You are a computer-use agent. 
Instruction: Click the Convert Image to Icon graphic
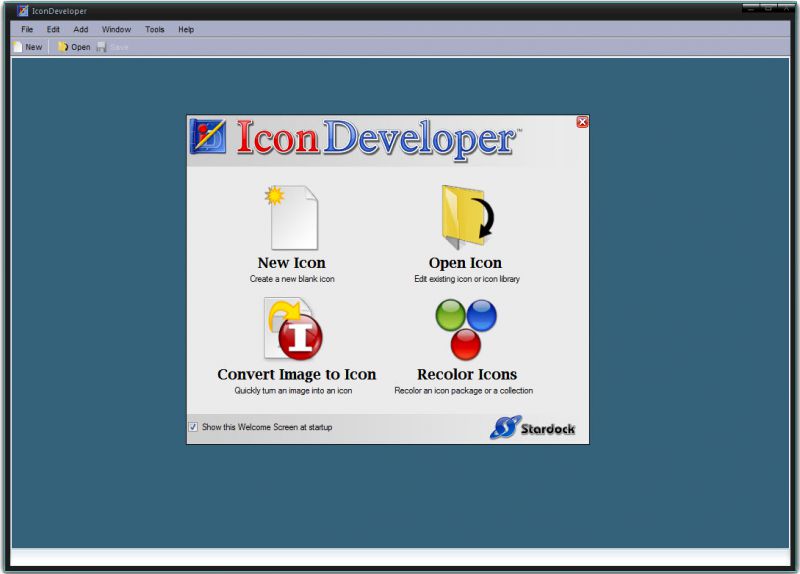tap(293, 329)
